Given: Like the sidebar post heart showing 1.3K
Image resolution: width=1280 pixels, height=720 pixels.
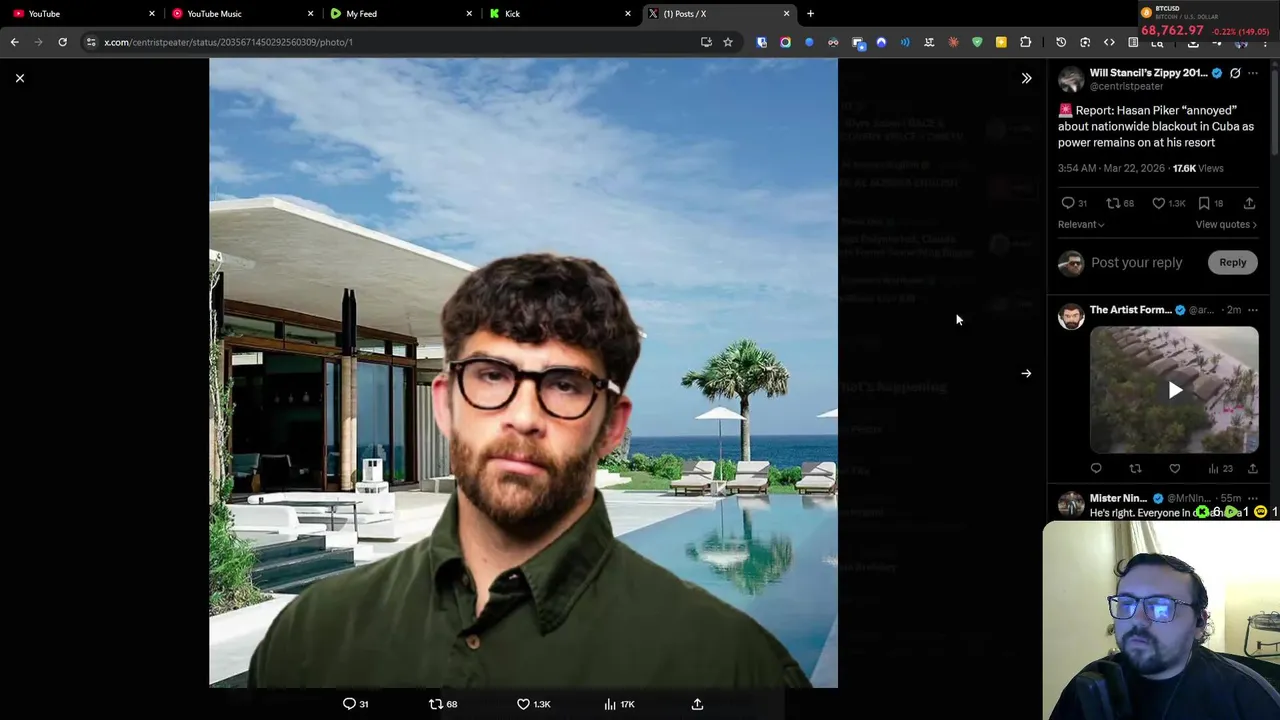Looking at the screenshot, I should (x=1168, y=203).
